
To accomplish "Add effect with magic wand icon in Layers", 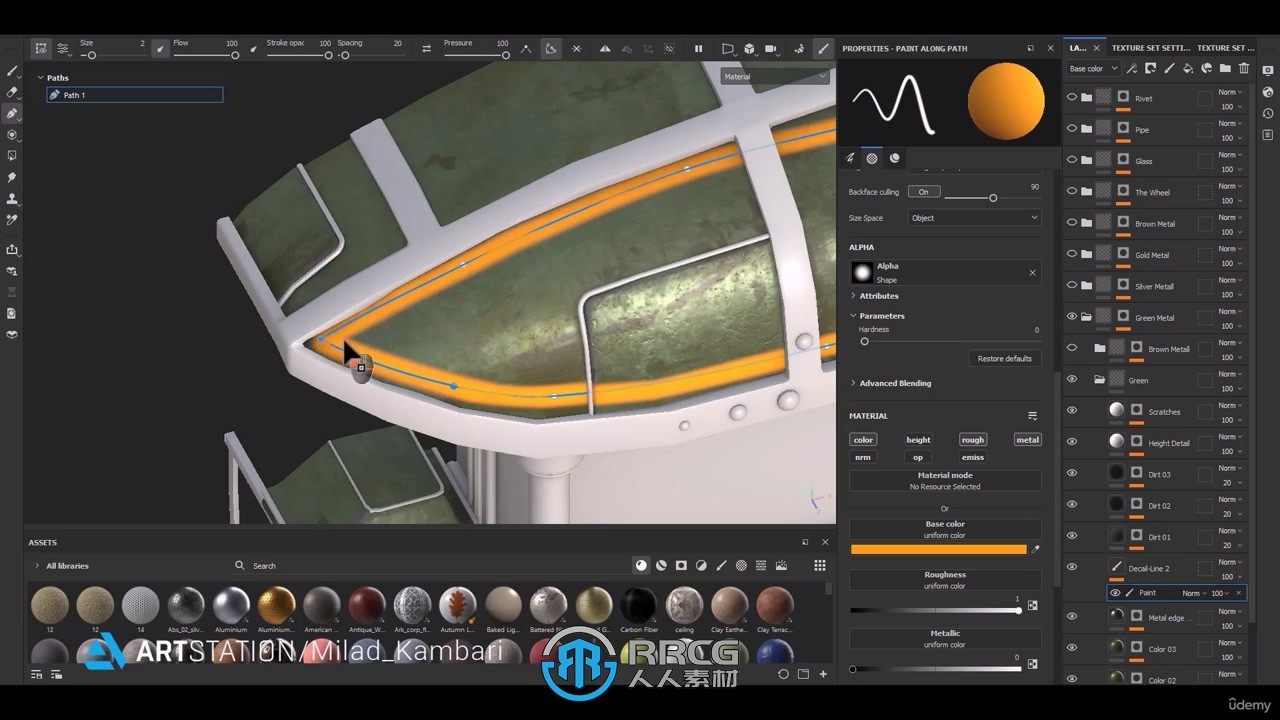I will [1132, 68].
